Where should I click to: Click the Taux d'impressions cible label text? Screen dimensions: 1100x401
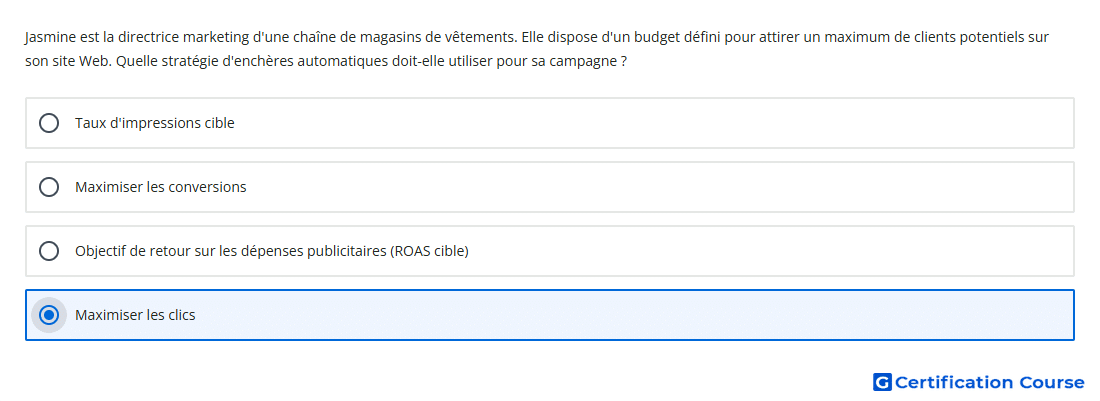point(155,123)
